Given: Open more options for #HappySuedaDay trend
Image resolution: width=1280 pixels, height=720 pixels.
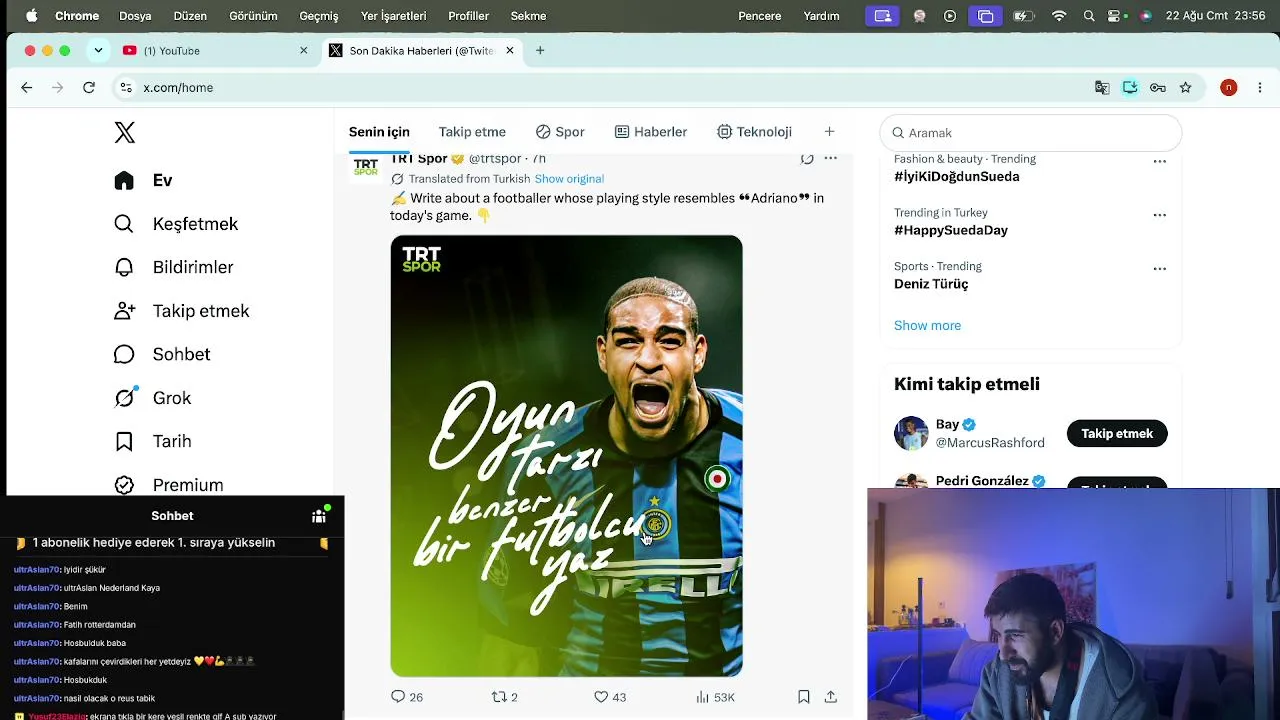Looking at the screenshot, I should pyautogui.click(x=1160, y=215).
